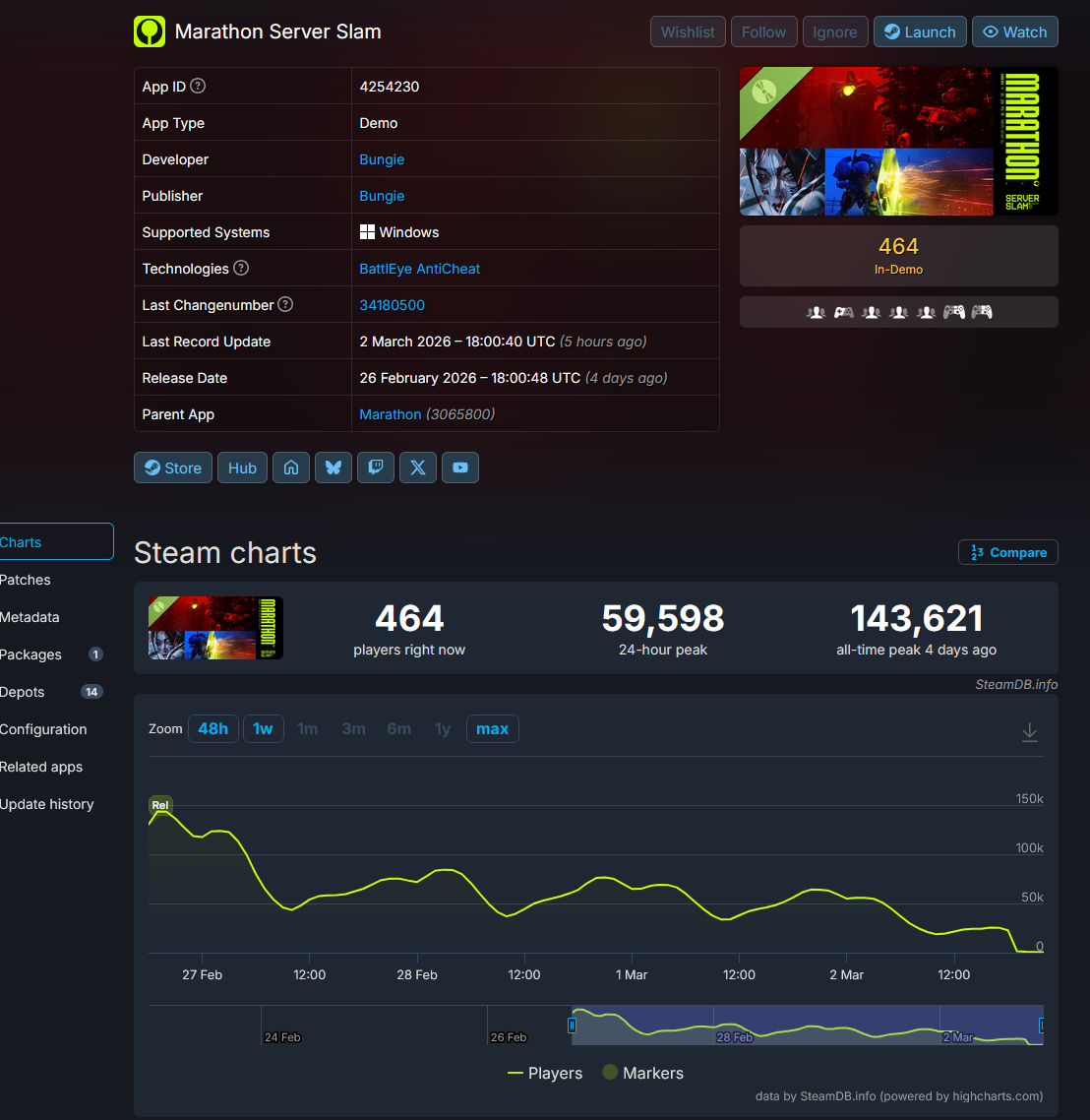Set chart zoom to 1w
Viewport: 1090px width, 1120px height.
264,728
